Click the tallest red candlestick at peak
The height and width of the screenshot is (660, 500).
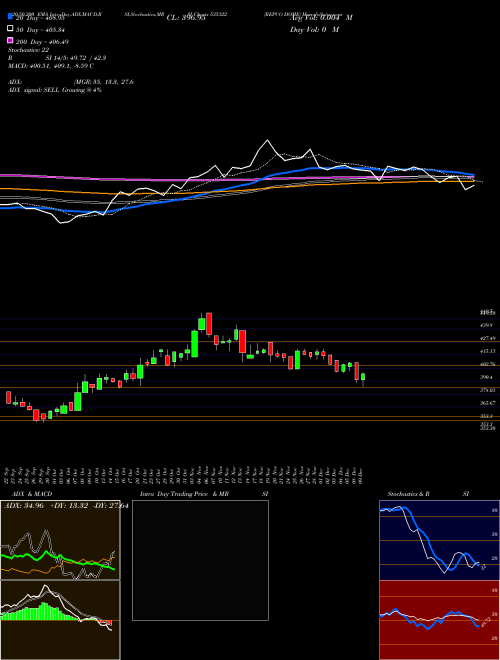click(x=209, y=324)
